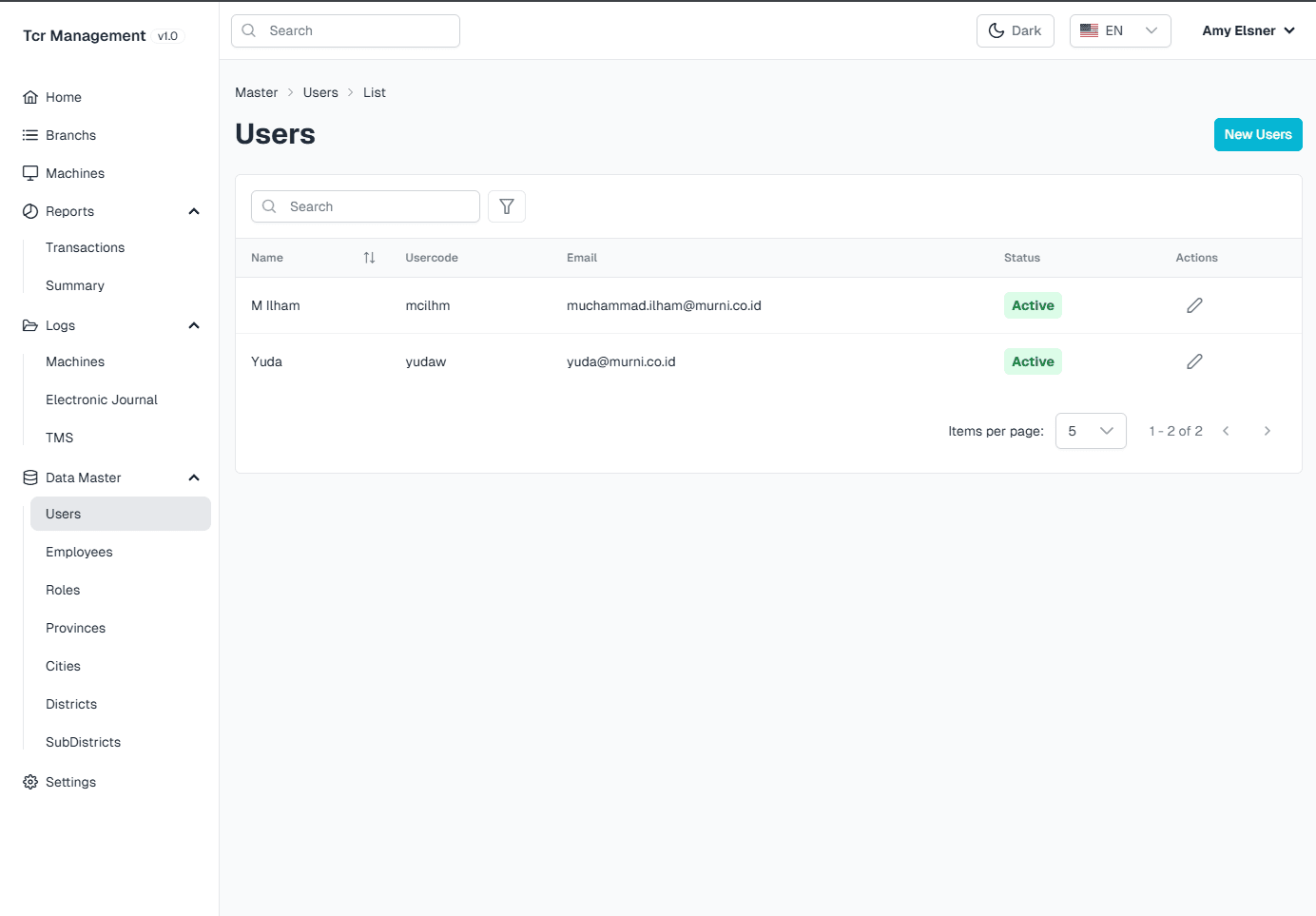Open Electronic Journal logs
This screenshot has height=916, width=1316.
[x=102, y=400]
